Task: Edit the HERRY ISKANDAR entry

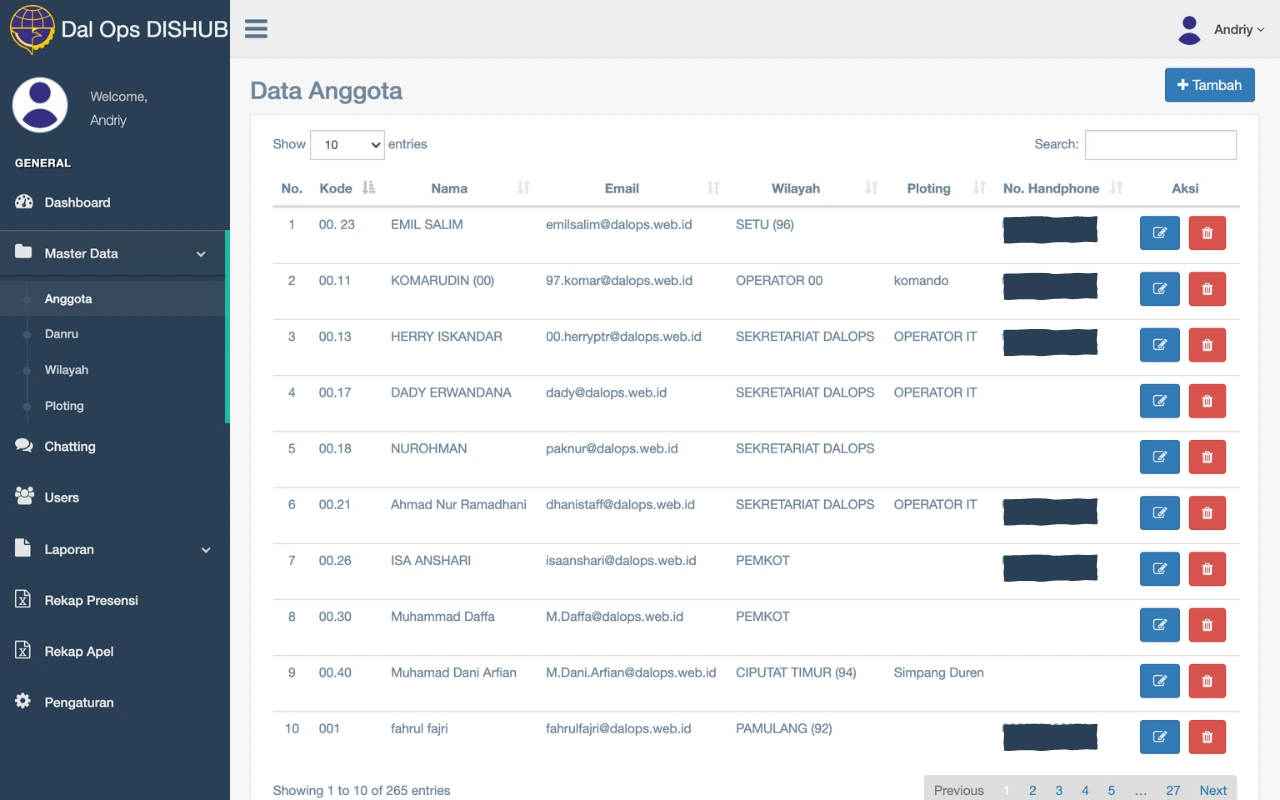Action: [x=1159, y=345]
